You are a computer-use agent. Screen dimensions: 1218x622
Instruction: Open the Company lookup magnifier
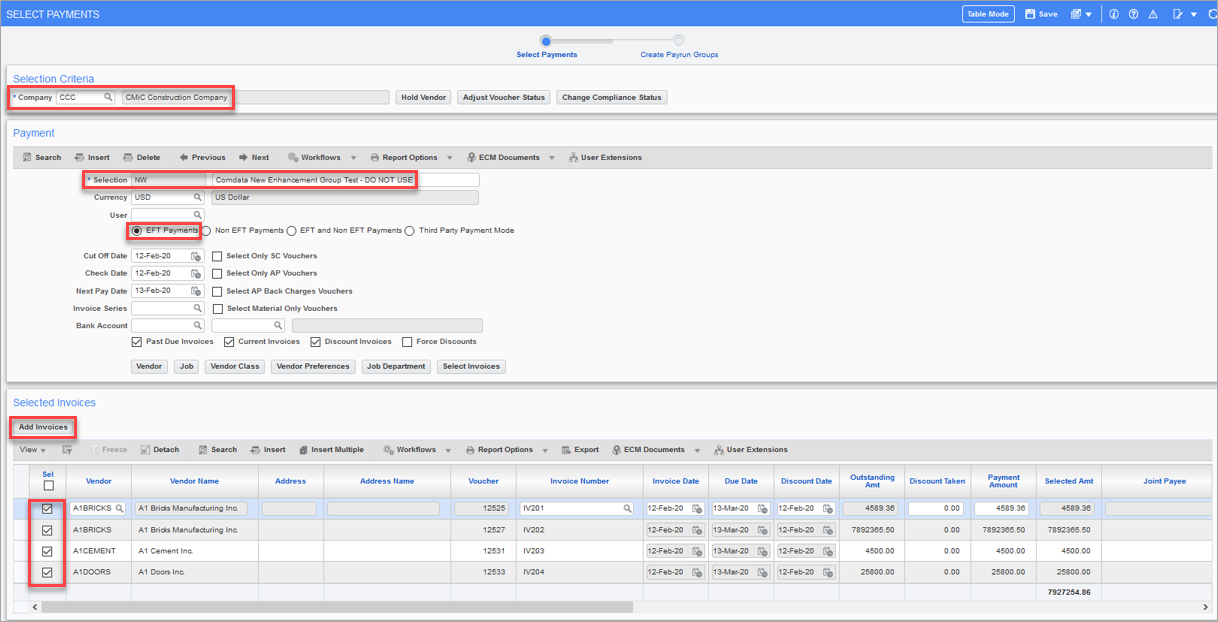[108, 97]
